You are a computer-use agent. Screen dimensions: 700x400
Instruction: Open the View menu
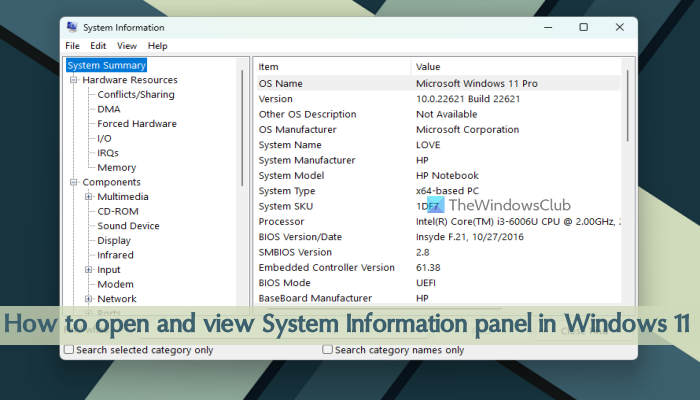point(127,46)
